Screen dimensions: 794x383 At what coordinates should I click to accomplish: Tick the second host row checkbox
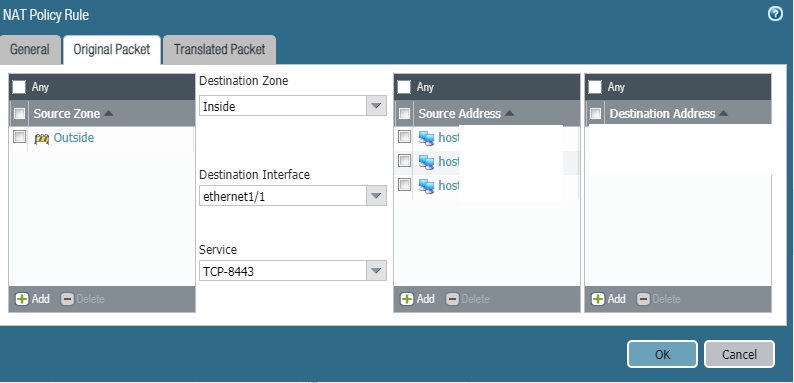pyautogui.click(x=404, y=161)
